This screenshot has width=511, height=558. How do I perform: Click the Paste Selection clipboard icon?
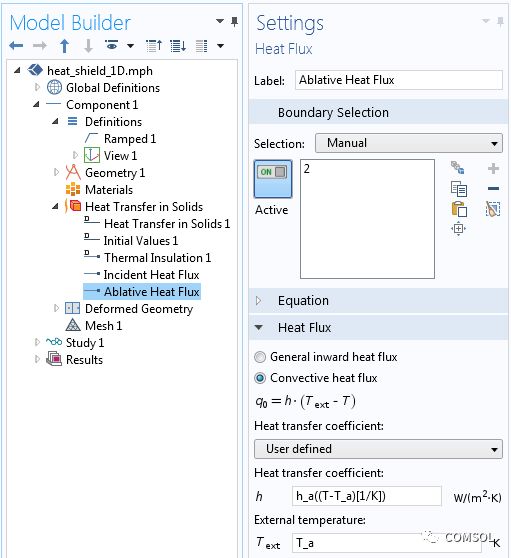(459, 209)
